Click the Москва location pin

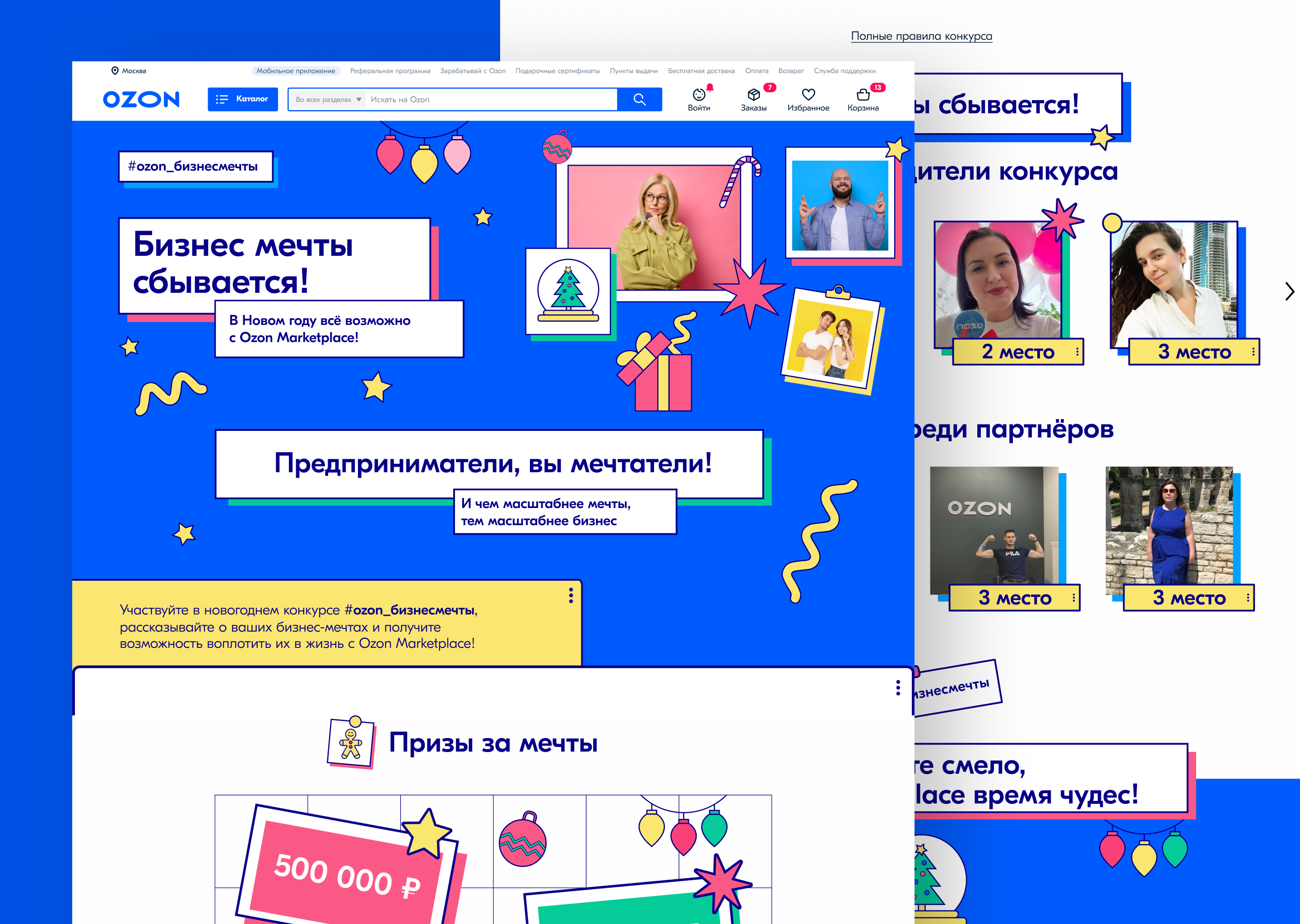coord(115,70)
